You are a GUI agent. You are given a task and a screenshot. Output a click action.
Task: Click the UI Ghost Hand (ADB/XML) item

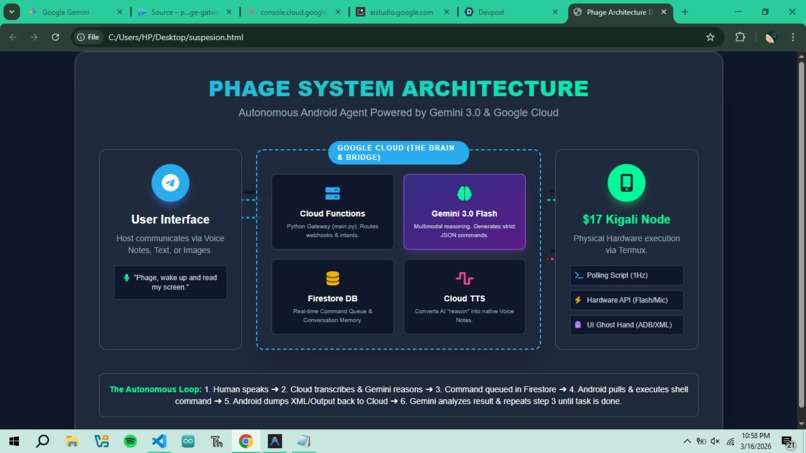click(626, 325)
